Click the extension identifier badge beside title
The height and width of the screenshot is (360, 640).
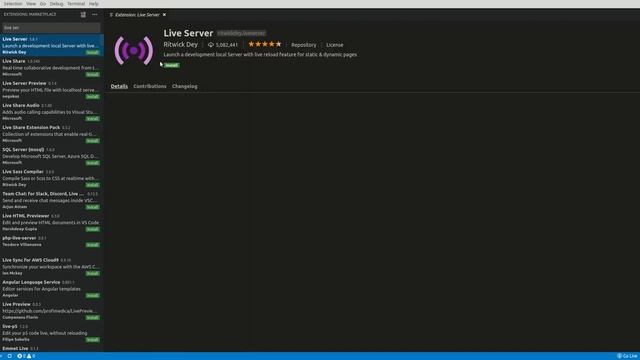241,33
